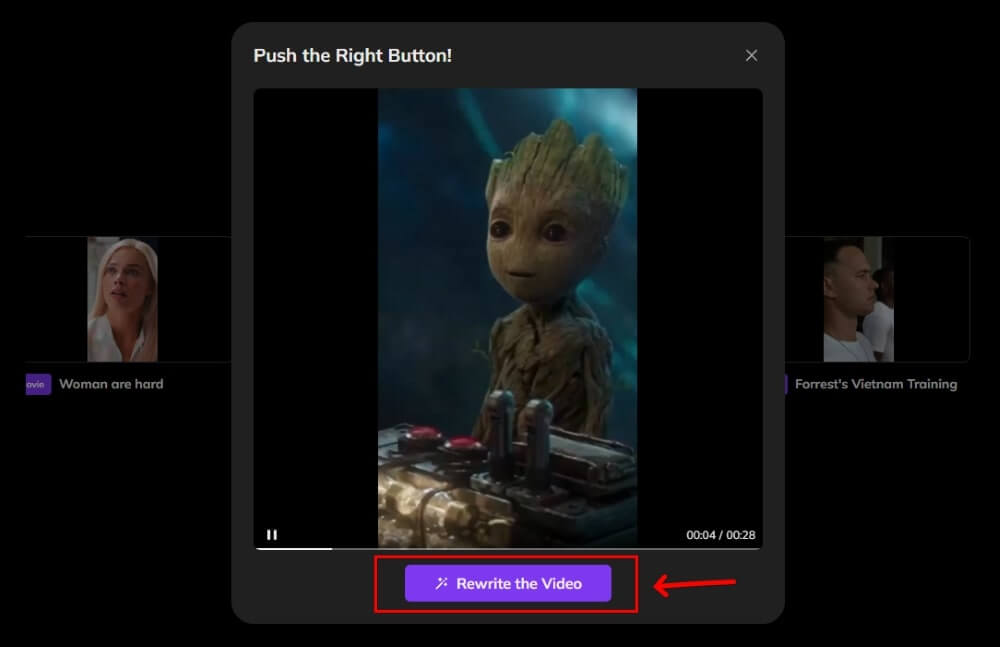This screenshot has height=647, width=1000.
Task: Pause the playing video
Action: coord(272,535)
